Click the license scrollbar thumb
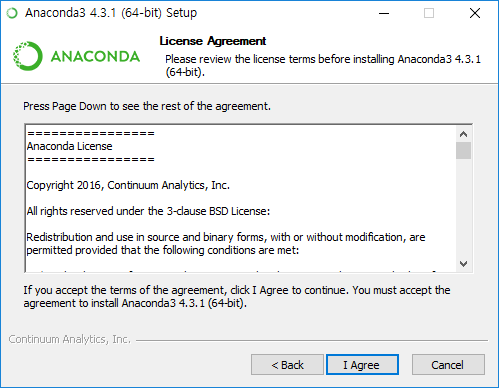Screen dimensions: 499x388 [463, 151]
